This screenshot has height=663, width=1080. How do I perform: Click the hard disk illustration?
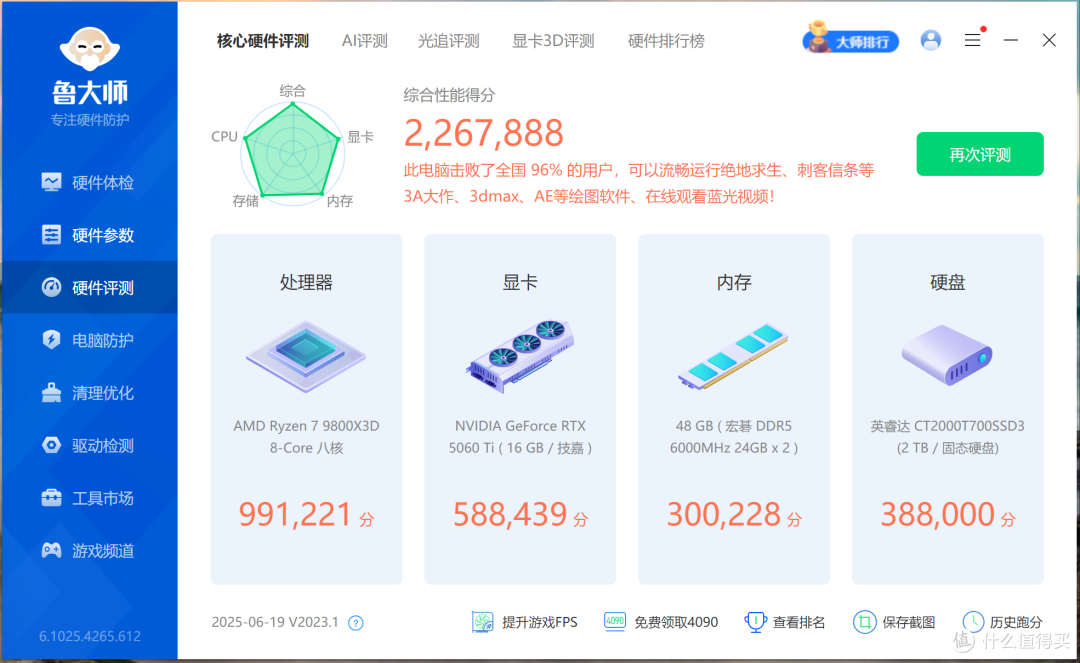(x=947, y=355)
